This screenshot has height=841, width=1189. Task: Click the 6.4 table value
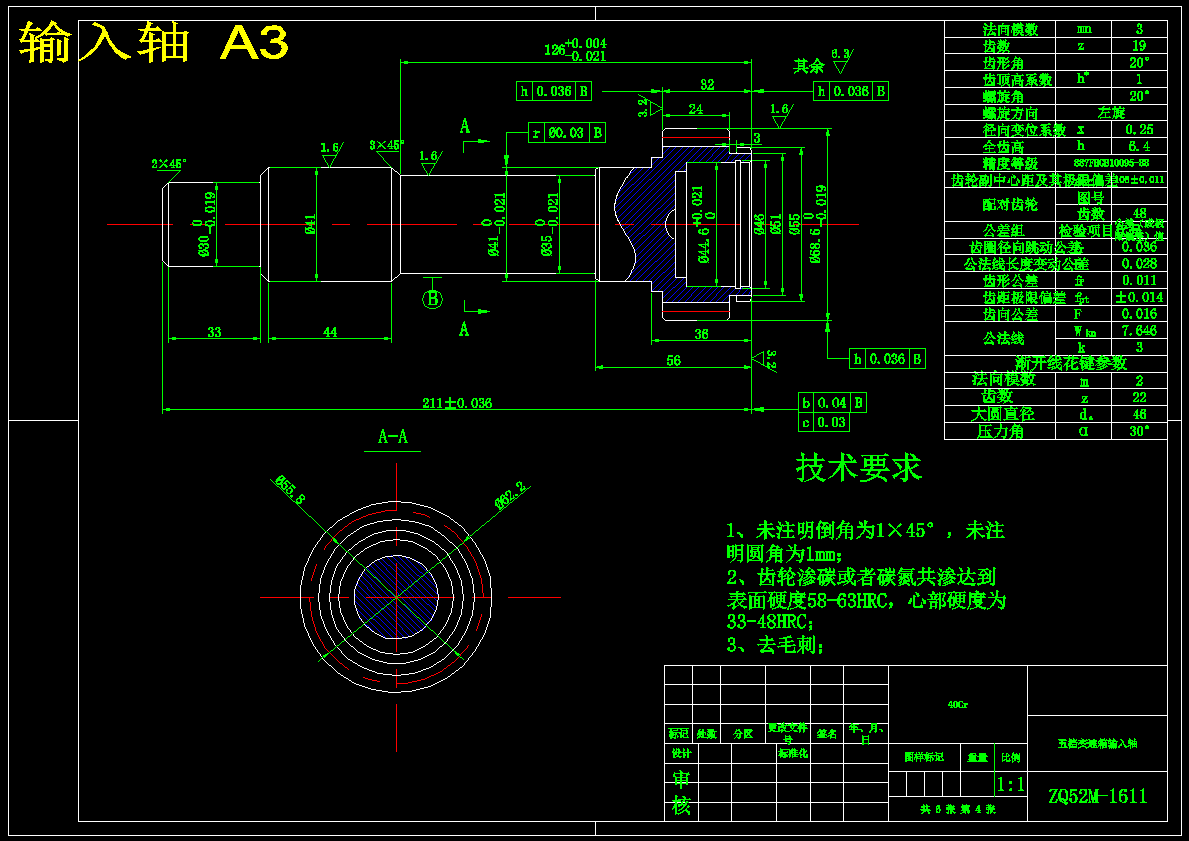click(x=1139, y=146)
